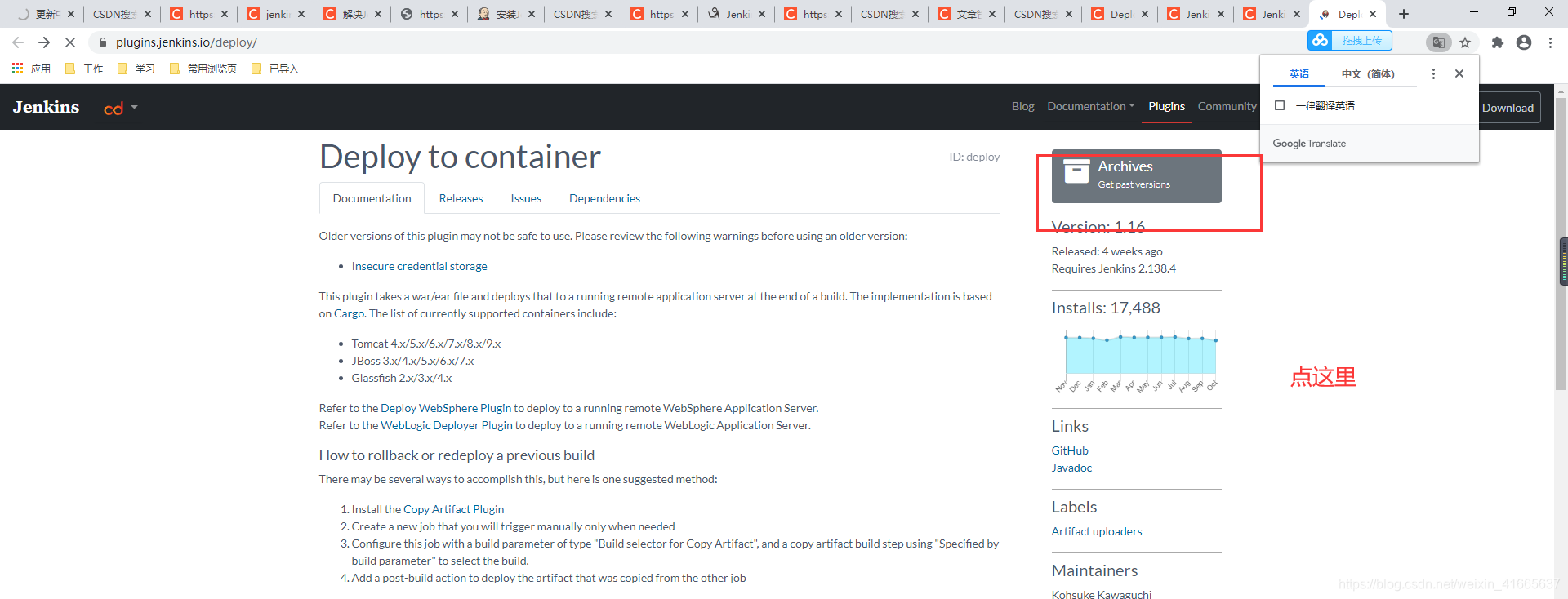Switch to the 安装 browser tab
This screenshot has width=1568, height=599.
[507, 14]
